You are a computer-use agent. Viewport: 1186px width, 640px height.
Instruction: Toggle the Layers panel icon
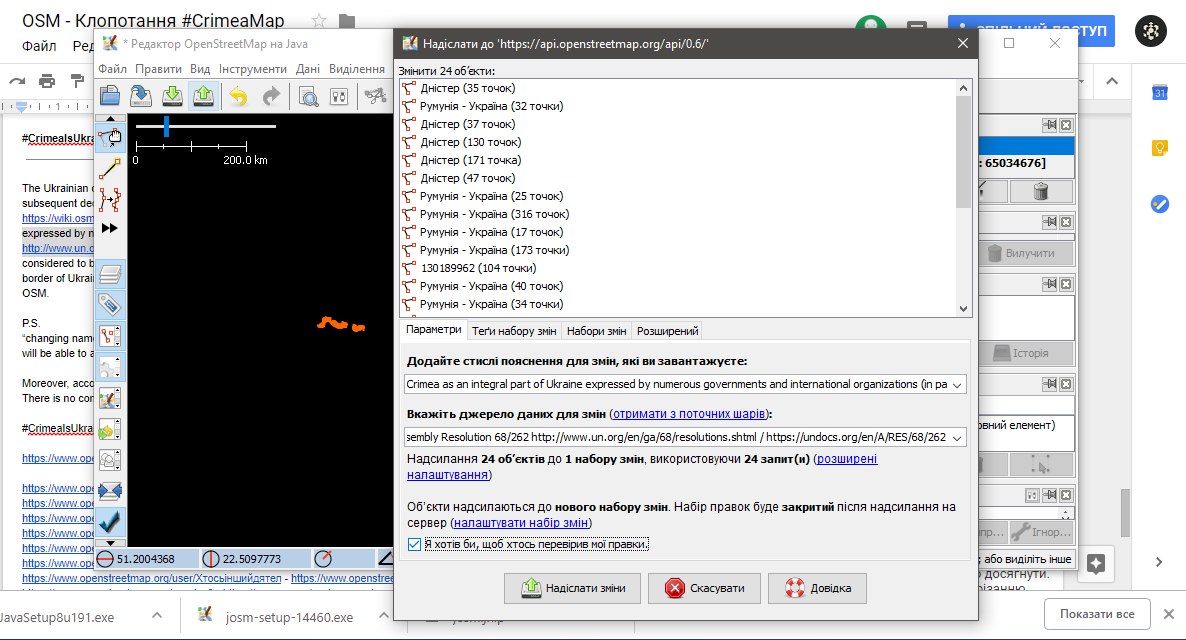coord(110,274)
